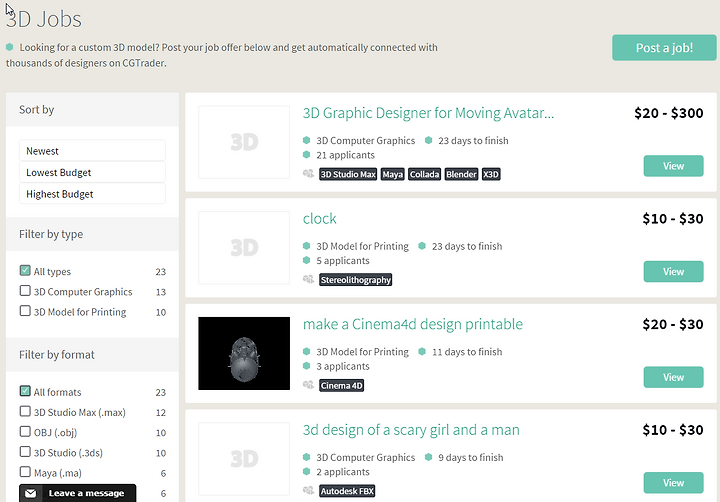Viewport: 720px width, 502px height.
Task: Click the 9 days to finish text
Action: click(x=471, y=457)
